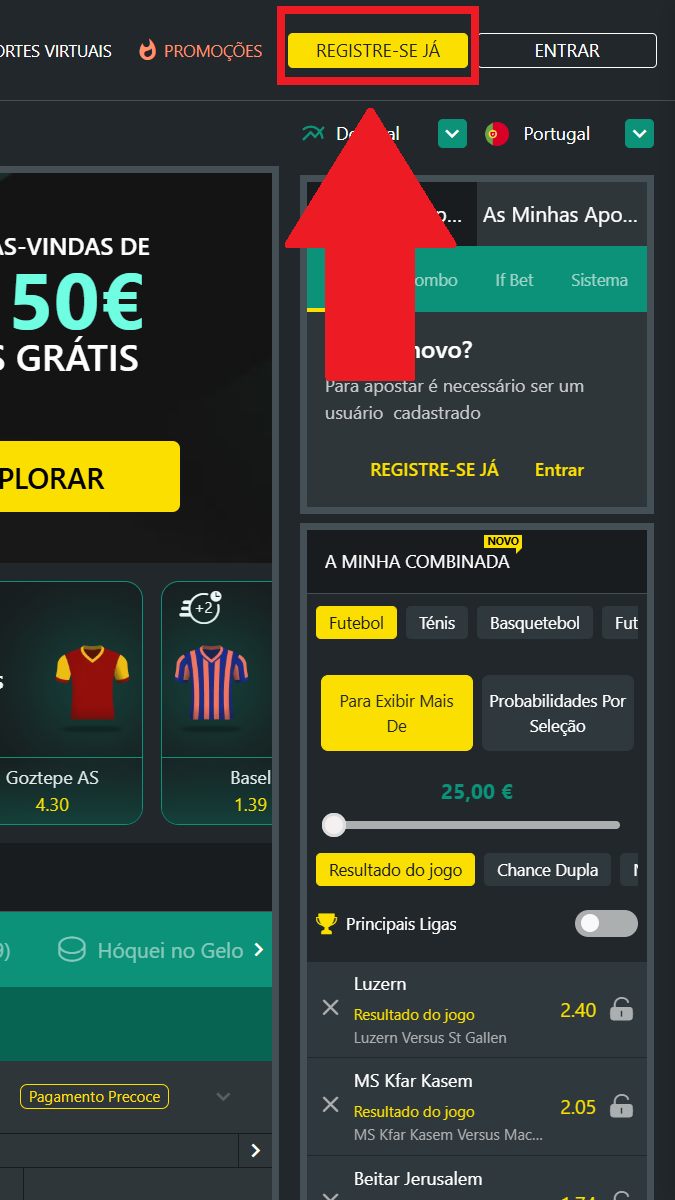The width and height of the screenshot is (675, 1200).
Task: Select the Para Exibir Mais De option
Action: (x=397, y=713)
